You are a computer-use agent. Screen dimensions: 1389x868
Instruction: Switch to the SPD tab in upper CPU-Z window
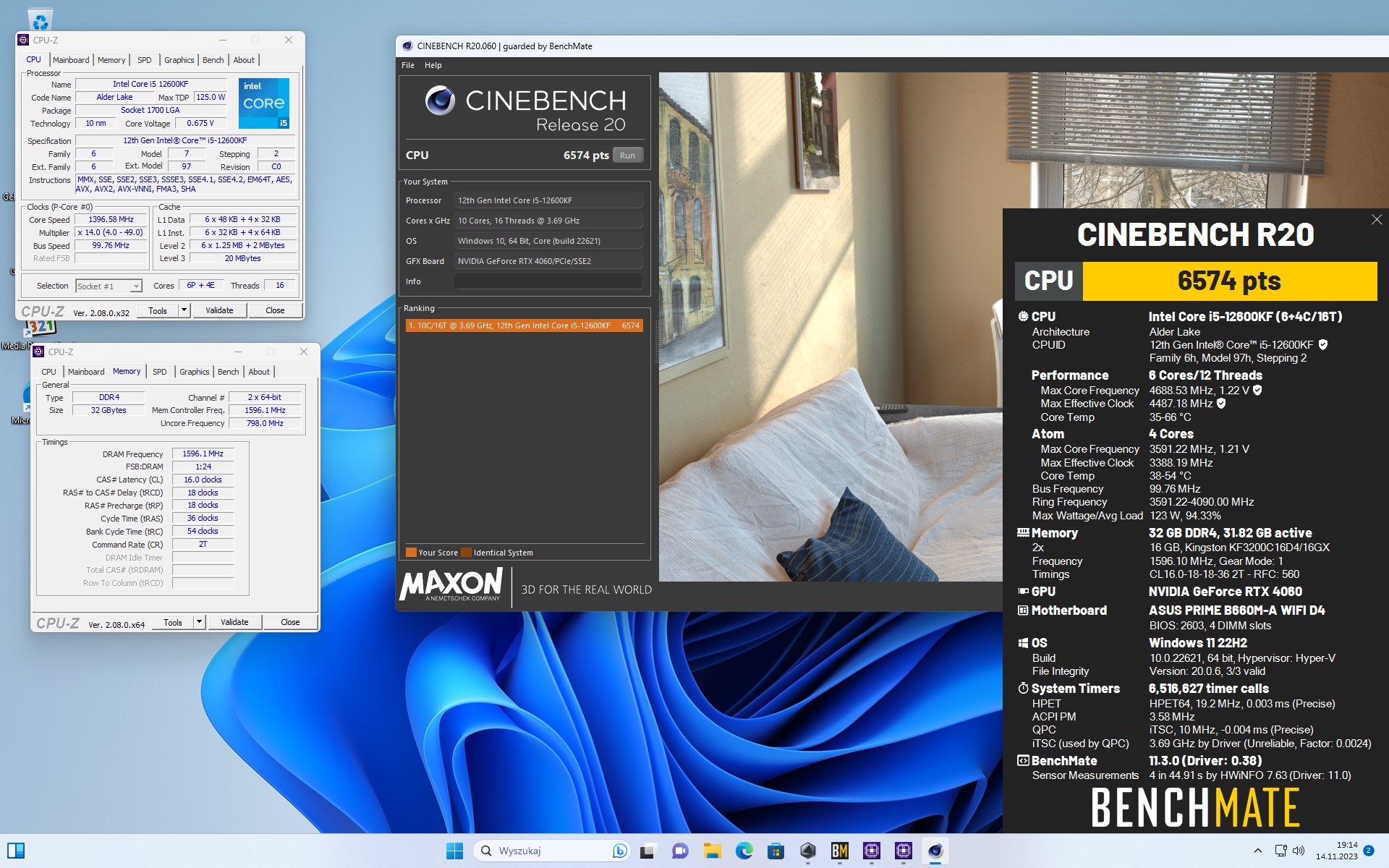pyautogui.click(x=145, y=60)
